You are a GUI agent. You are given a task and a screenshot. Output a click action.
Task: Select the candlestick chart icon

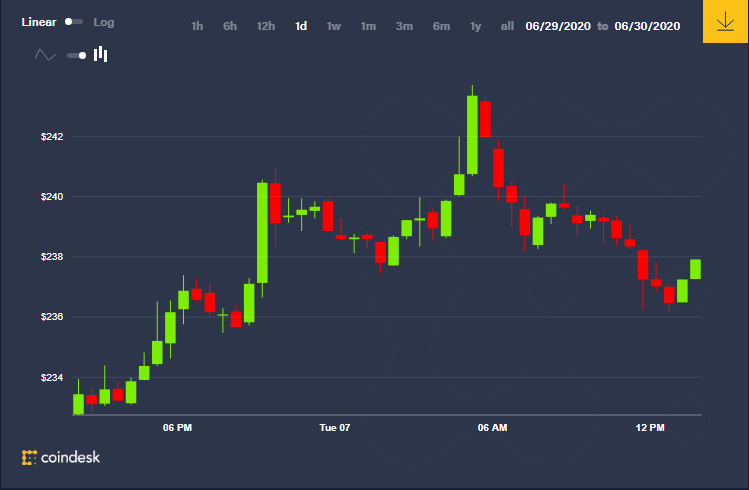(x=100, y=54)
